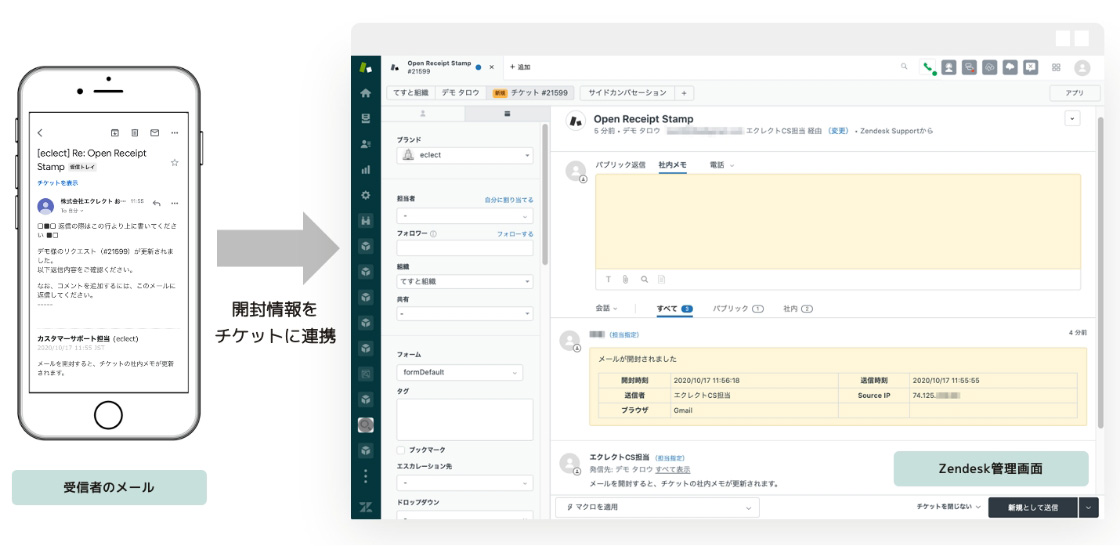Viewport: 1120px width, 546px height.
Task: Open the Views icon in sidebar
Action: tap(366, 119)
